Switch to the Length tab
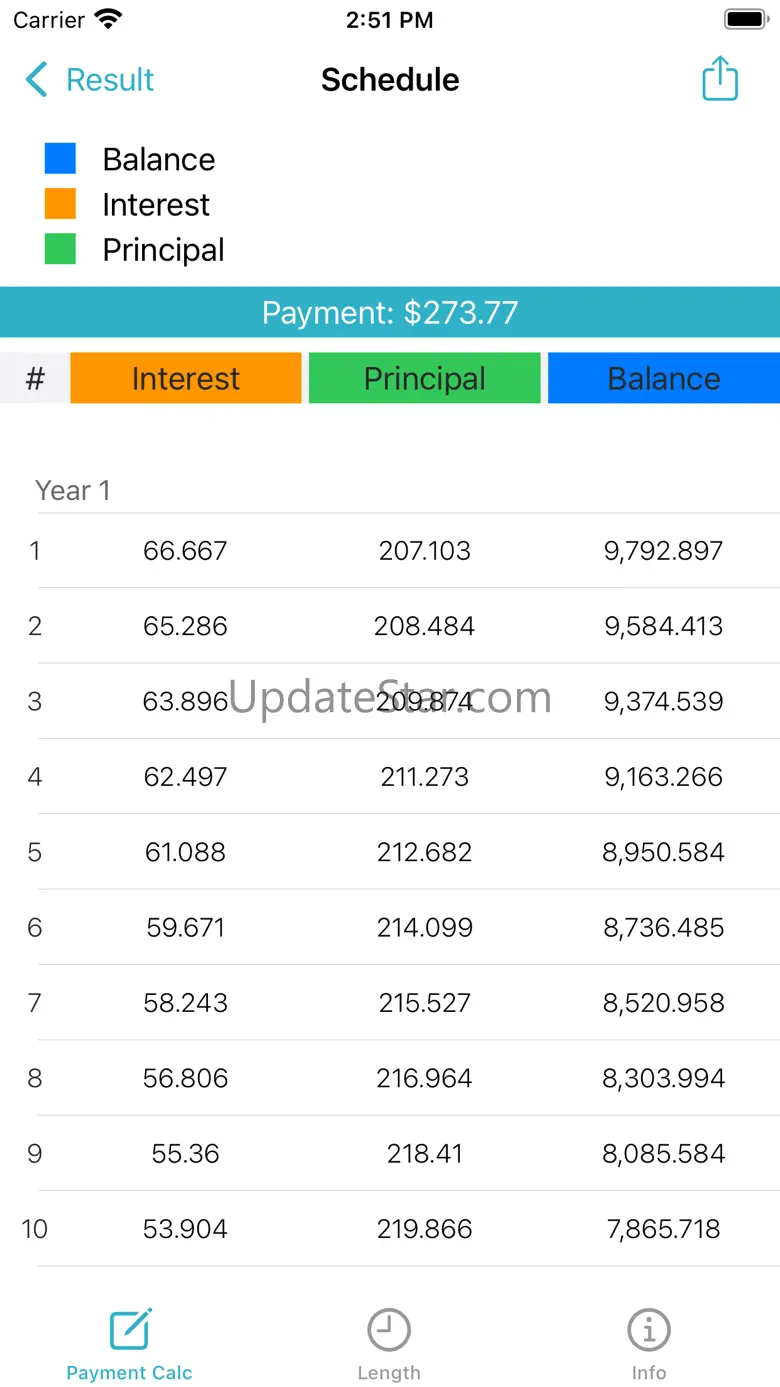This screenshot has height=1387, width=780. coord(389,1343)
